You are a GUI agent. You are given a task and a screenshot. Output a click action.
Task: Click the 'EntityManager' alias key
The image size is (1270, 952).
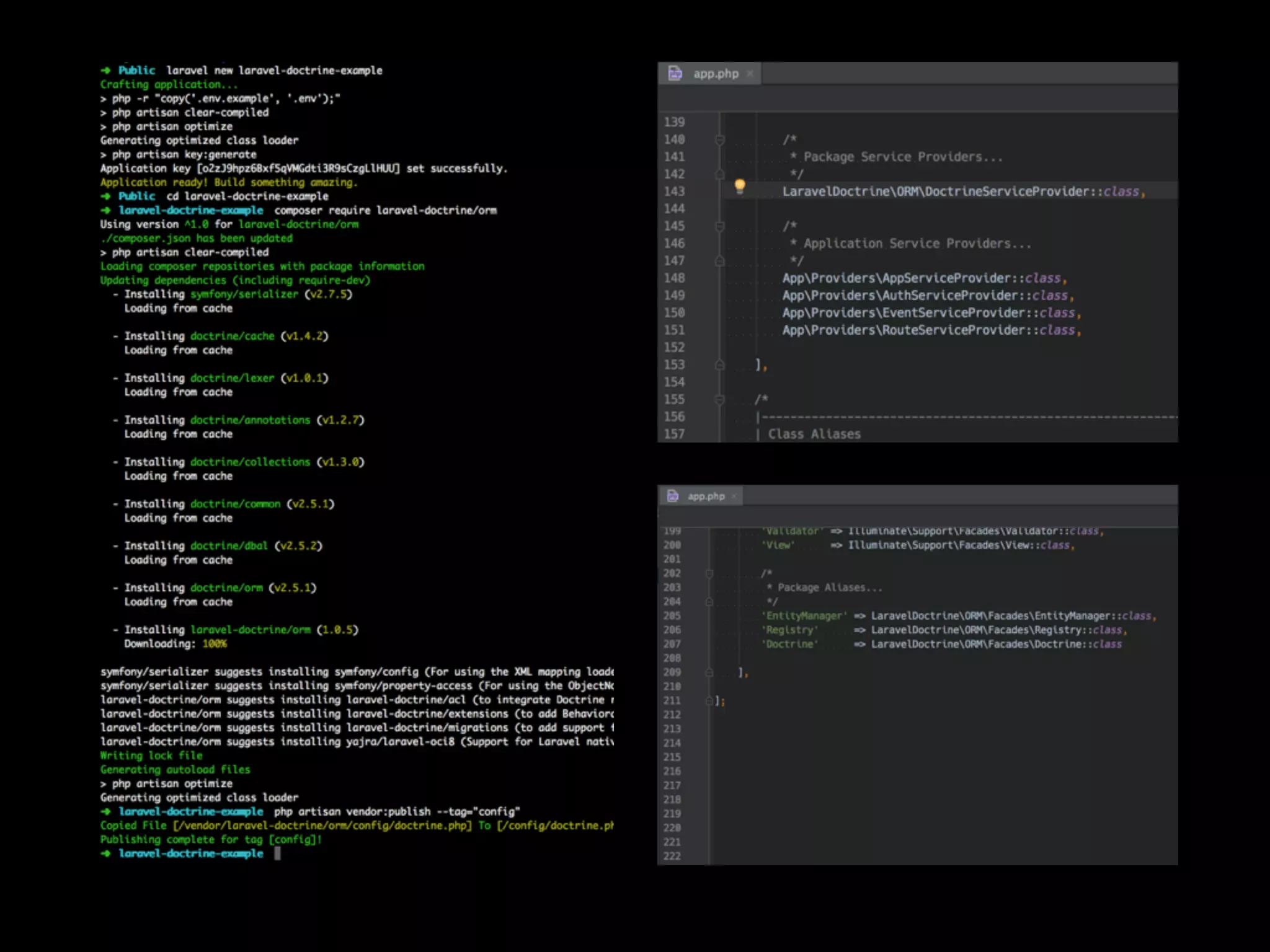point(804,615)
